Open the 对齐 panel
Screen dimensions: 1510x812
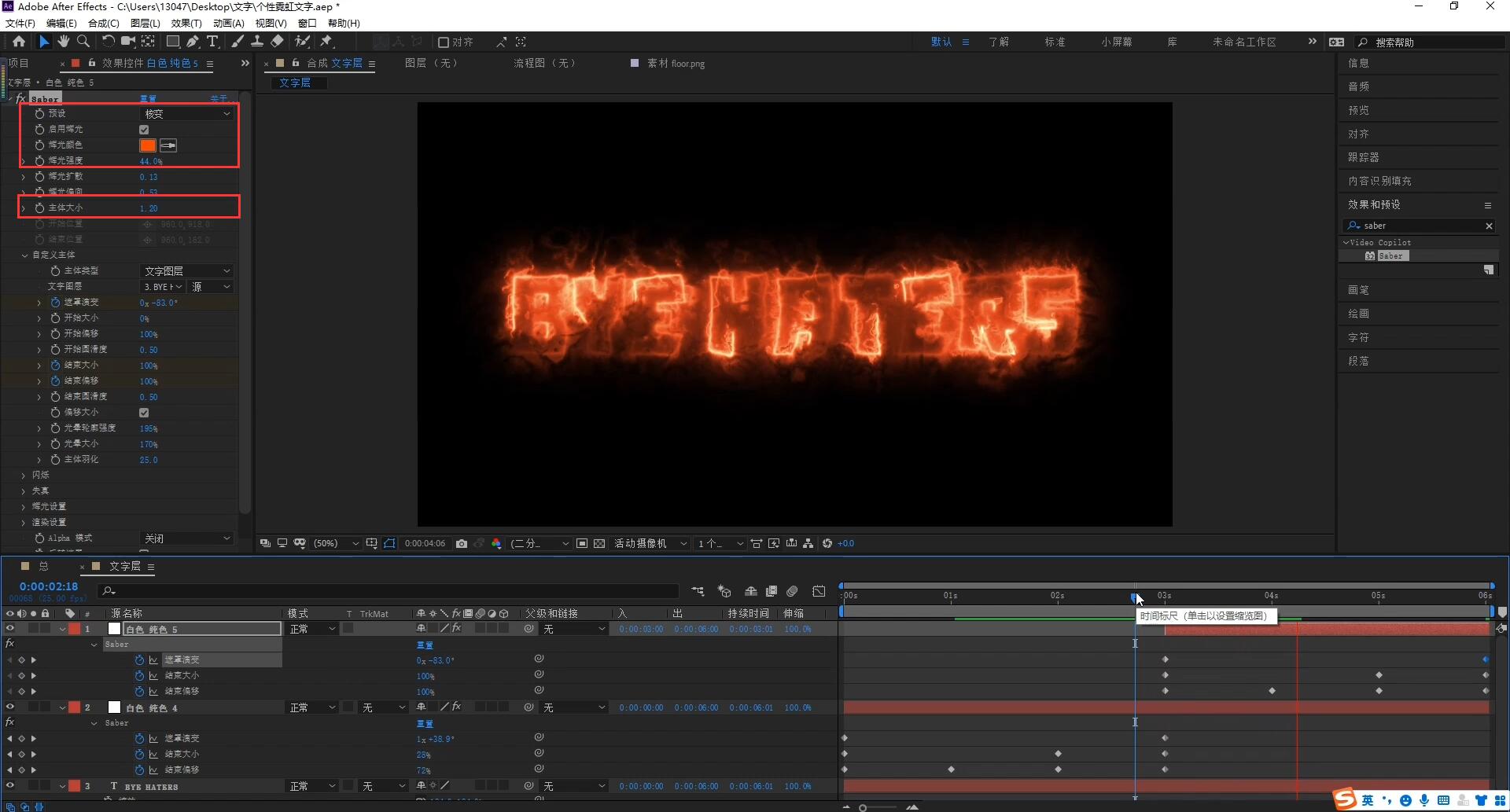(1358, 134)
